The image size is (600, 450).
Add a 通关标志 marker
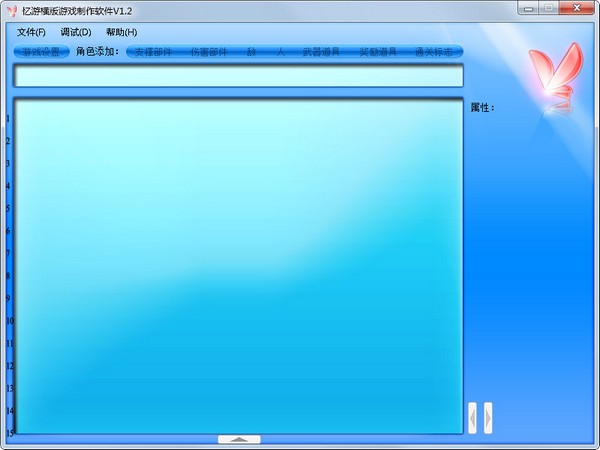click(434, 52)
